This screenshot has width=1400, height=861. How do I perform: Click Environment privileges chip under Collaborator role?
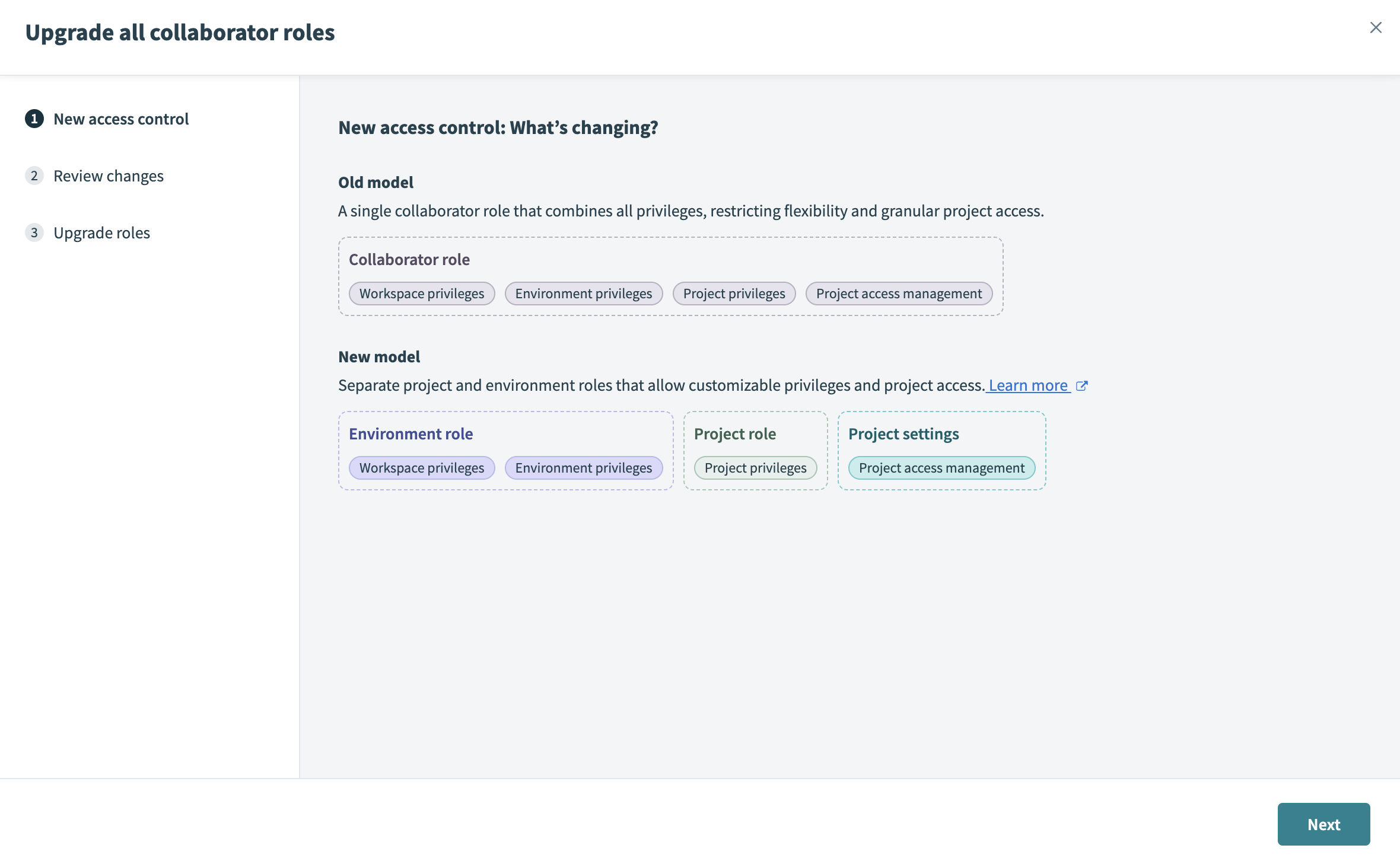(x=584, y=294)
